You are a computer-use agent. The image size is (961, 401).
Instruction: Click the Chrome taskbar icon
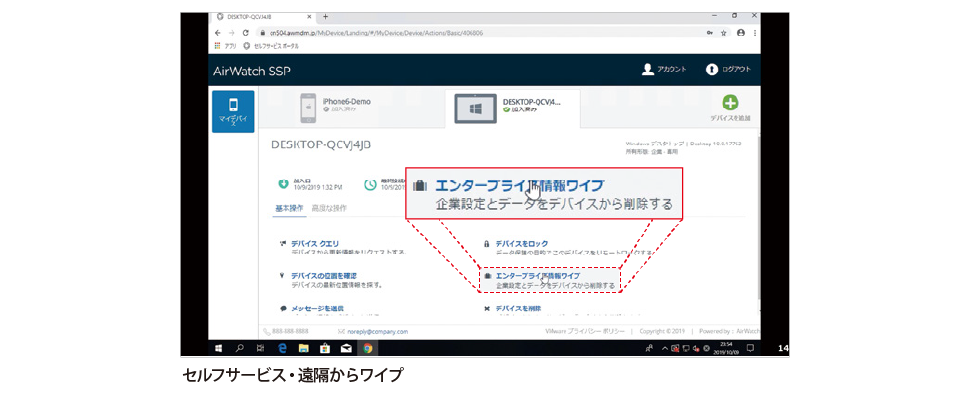point(367,348)
